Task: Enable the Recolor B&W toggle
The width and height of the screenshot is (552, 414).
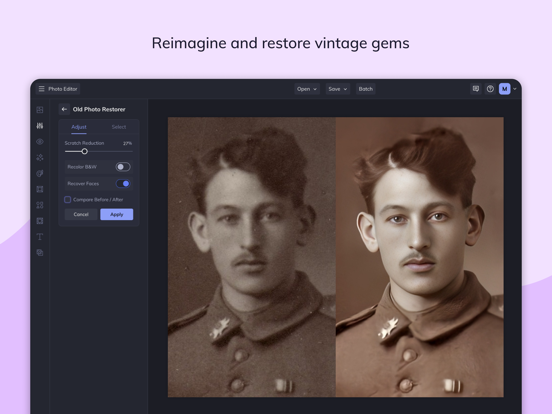Action: pyautogui.click(x=123, y=167)
